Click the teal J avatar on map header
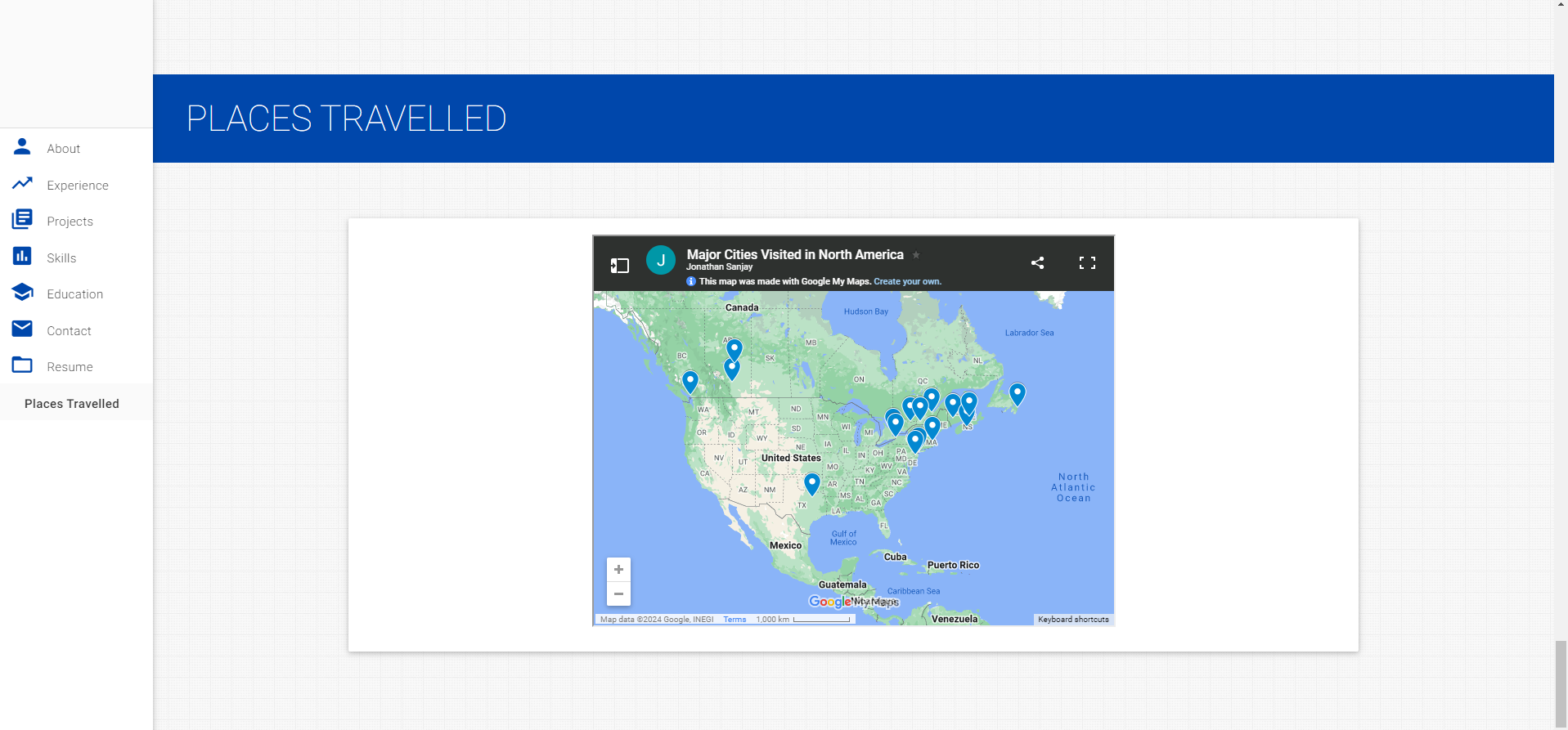Viewport: 1568px width, 730px height. coord(660,261)
